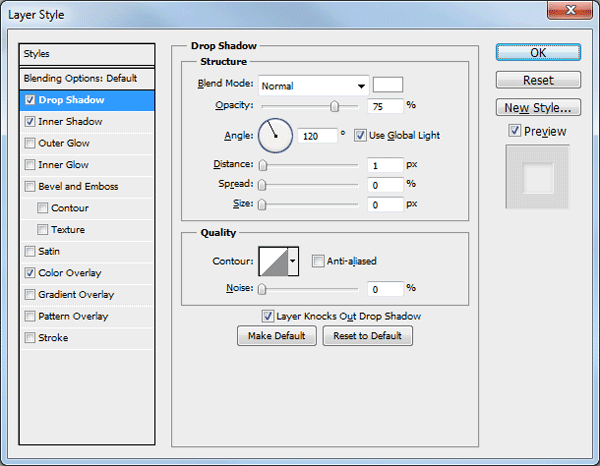Toggle Layer Knocks Out Drop Shadow
The image size is (600, 466).
click(x=267, y=316)
